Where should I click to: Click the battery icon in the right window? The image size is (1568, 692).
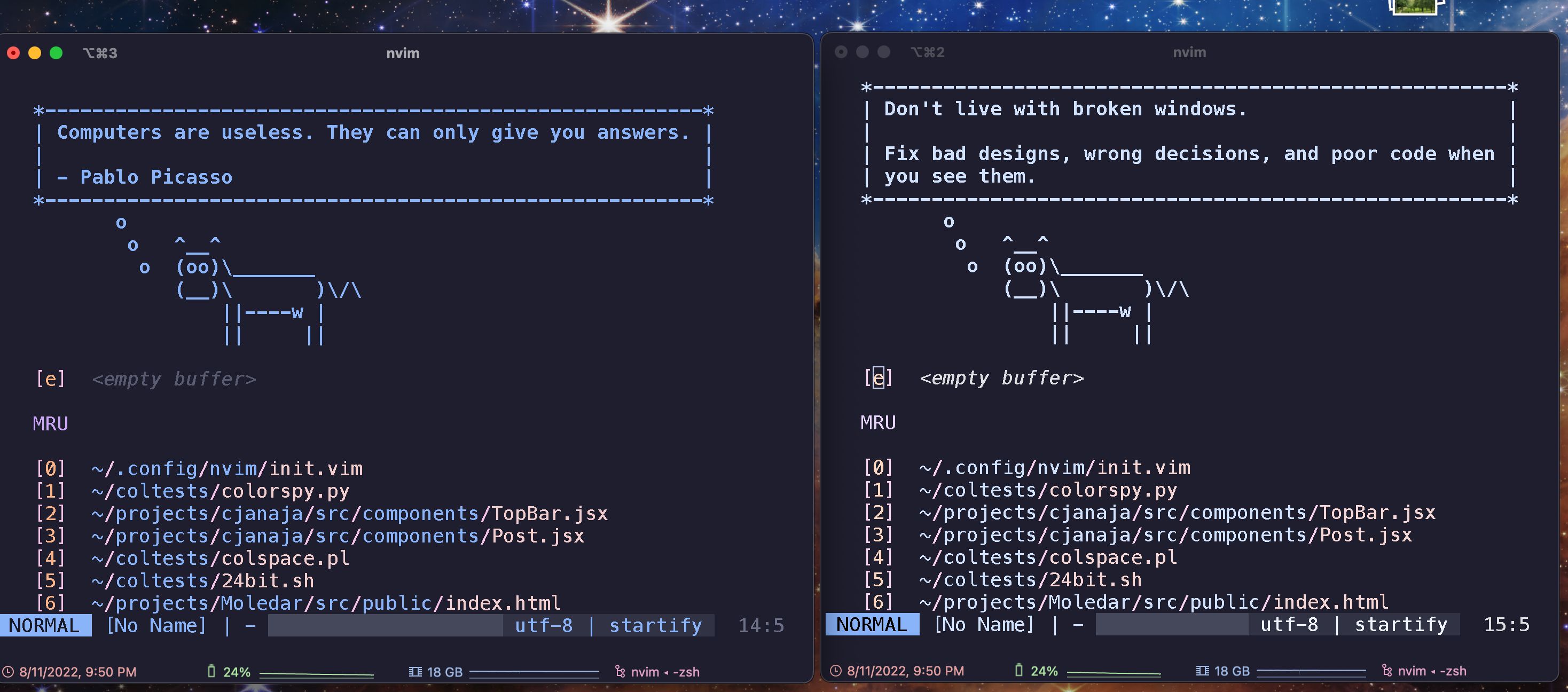(1020, 671)
